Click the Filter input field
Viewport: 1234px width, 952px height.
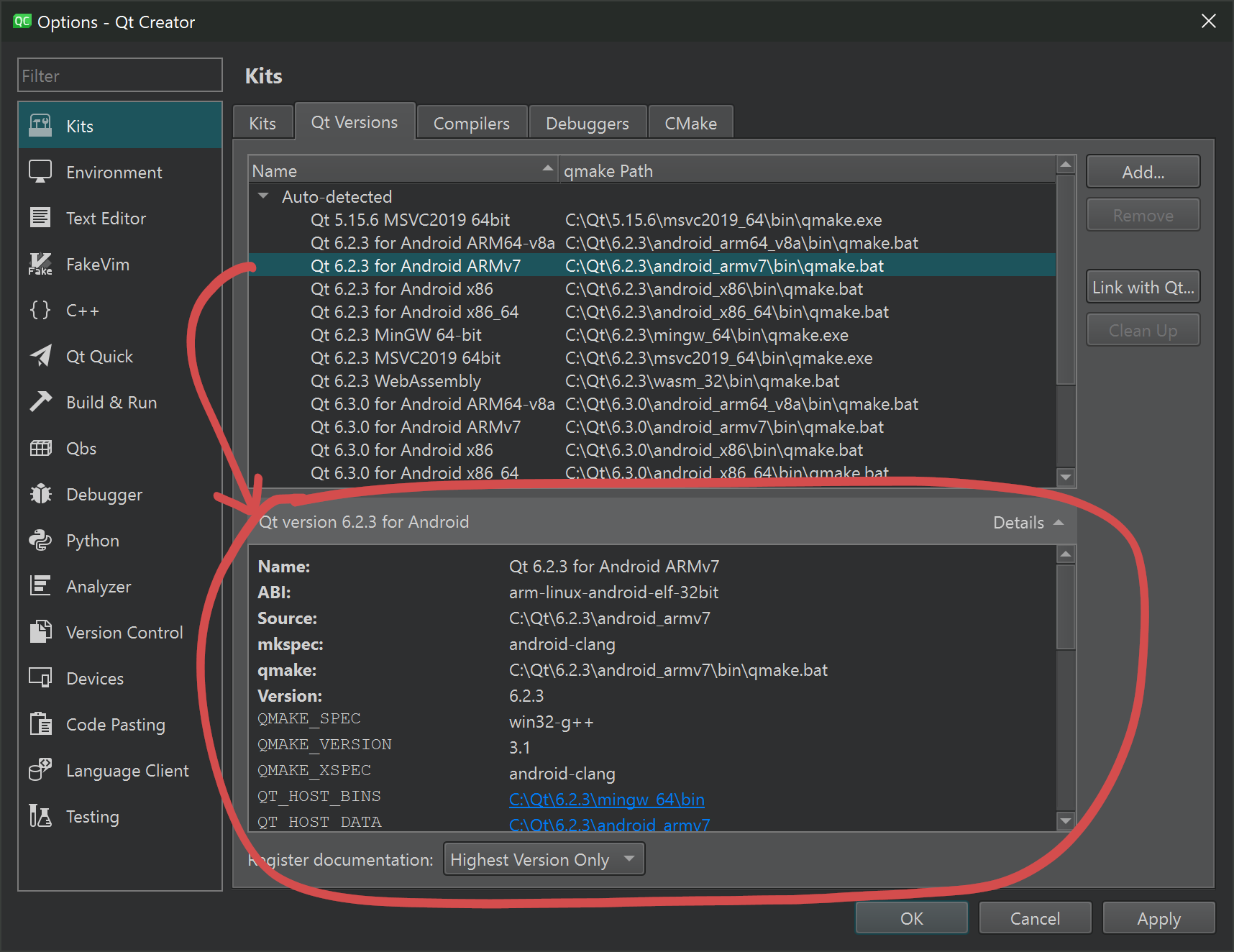click(x=120, y=75)
